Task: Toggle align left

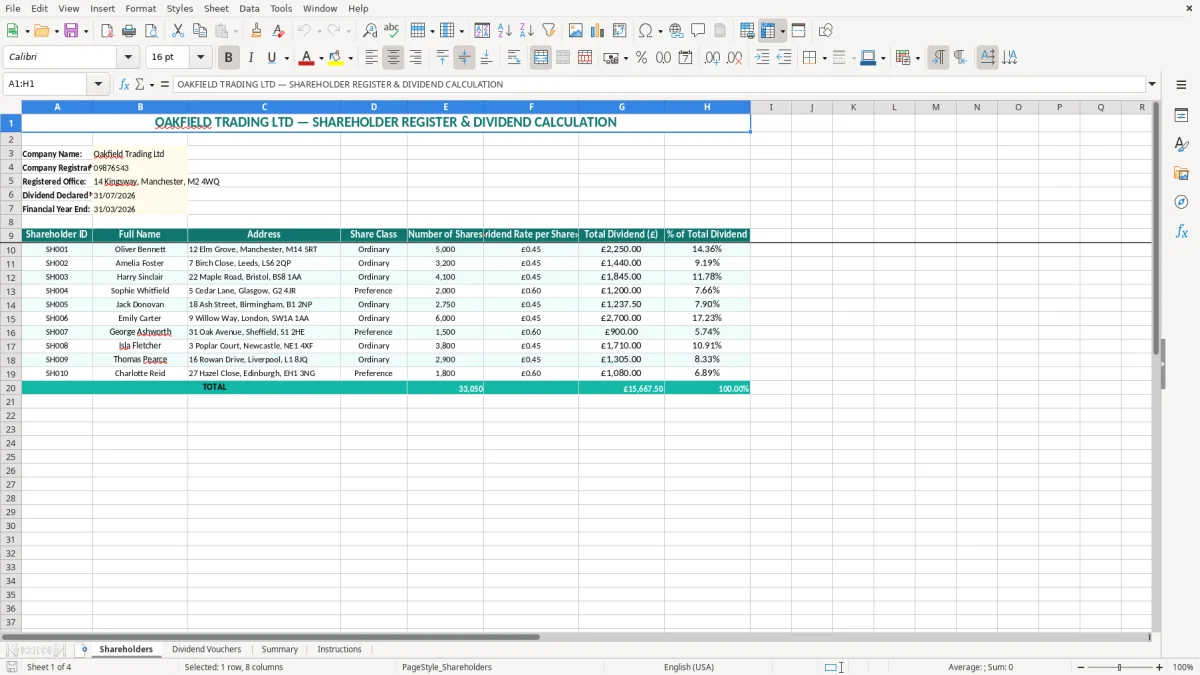Action: 372,58
